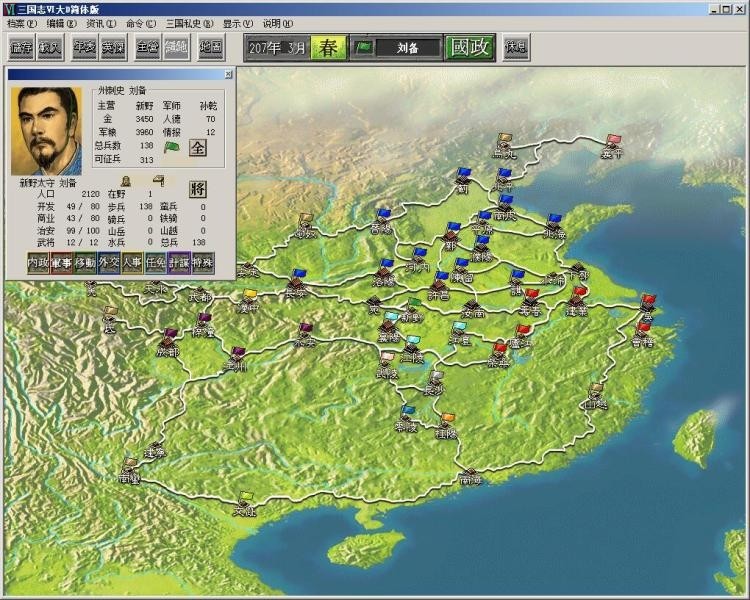This screenshot has width=750, height=600.
Task: Click Liu Bei's portrait
Action: pyautogui.click(x=46, y=131)
